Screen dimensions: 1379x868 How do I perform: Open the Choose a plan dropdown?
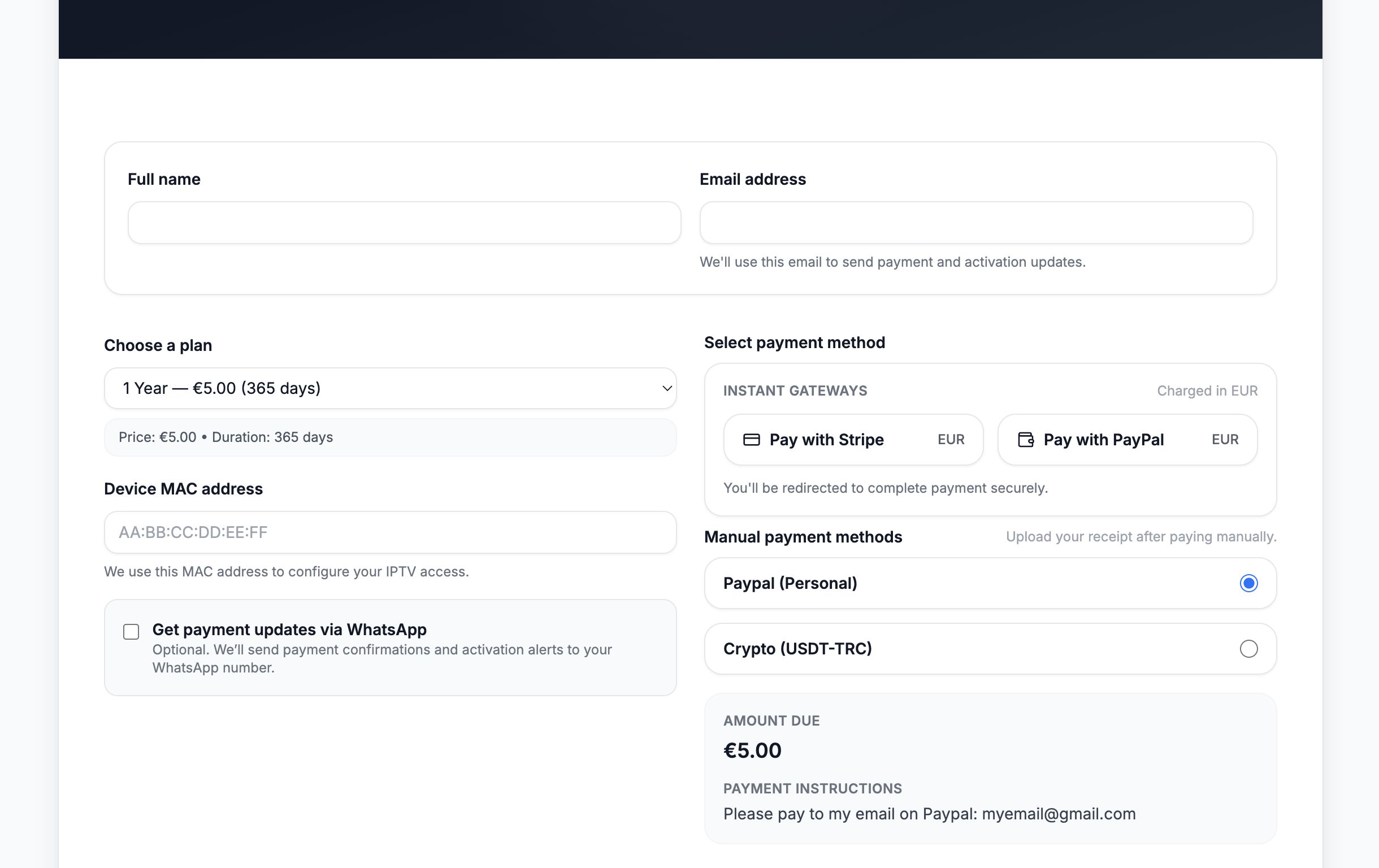pos(389,388)
